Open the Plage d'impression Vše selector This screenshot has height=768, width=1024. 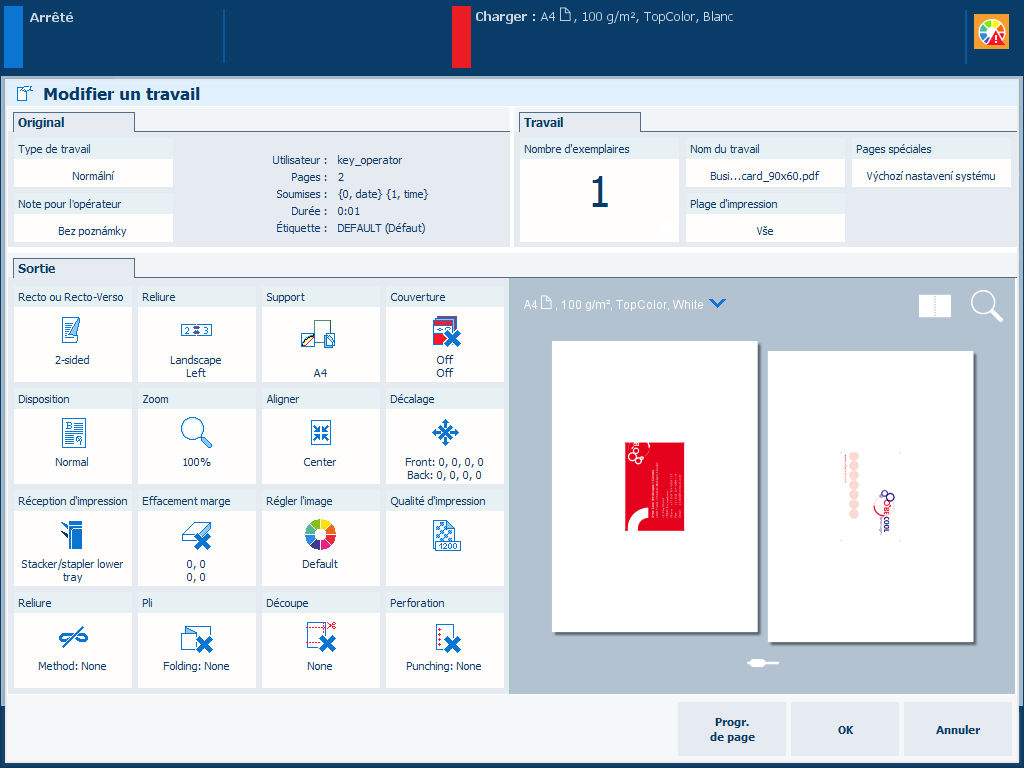[x=765, y=230]
